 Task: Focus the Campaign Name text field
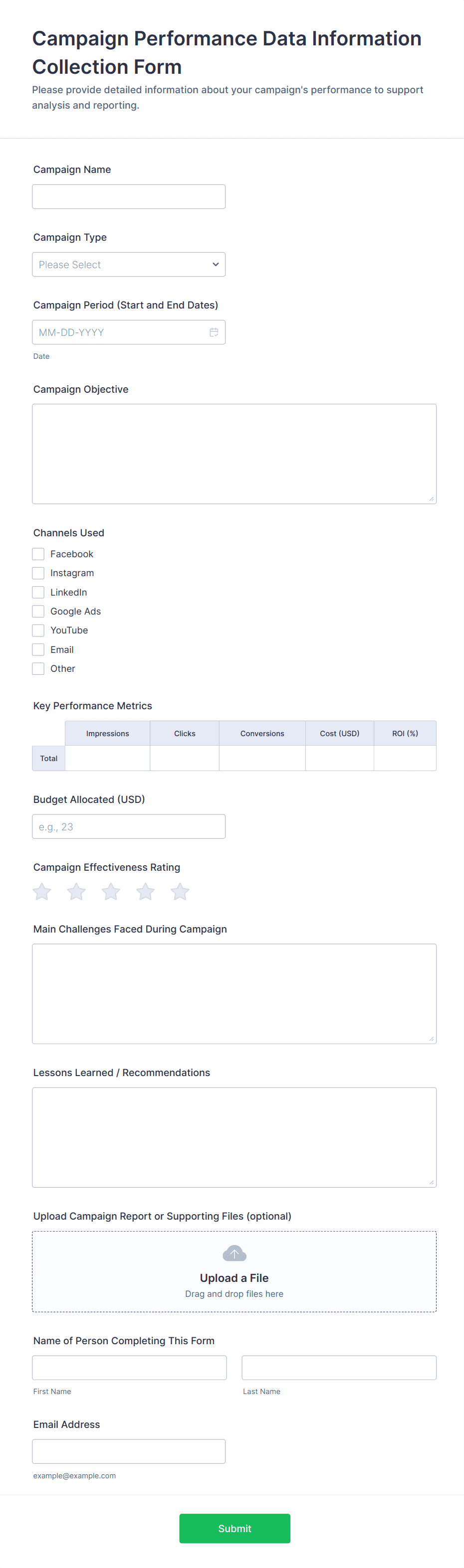[x=129, y=196]
